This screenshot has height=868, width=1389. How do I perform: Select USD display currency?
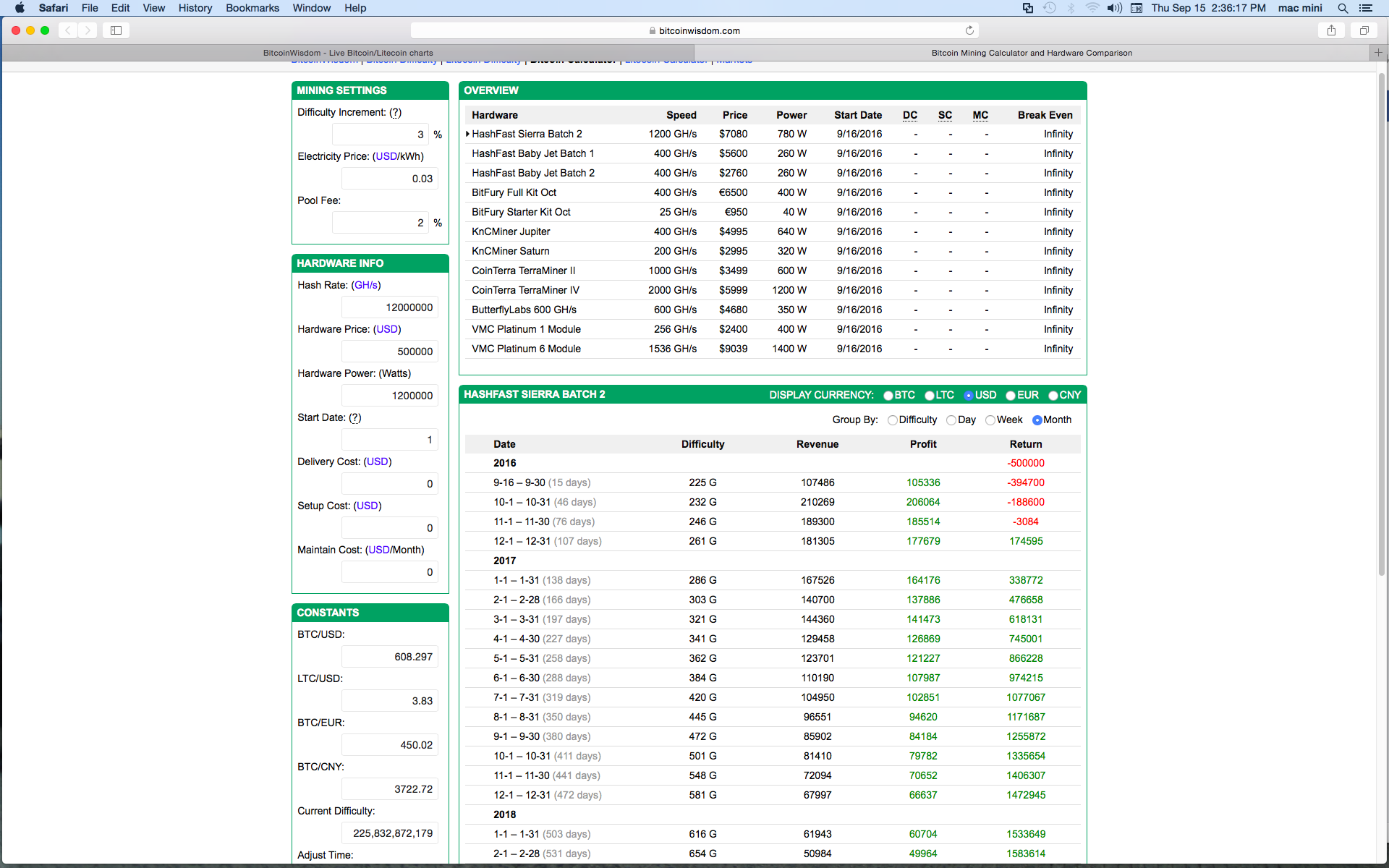pos(969,396)
